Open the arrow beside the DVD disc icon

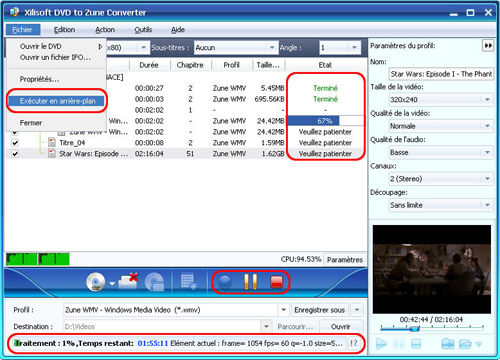[112, 284]
